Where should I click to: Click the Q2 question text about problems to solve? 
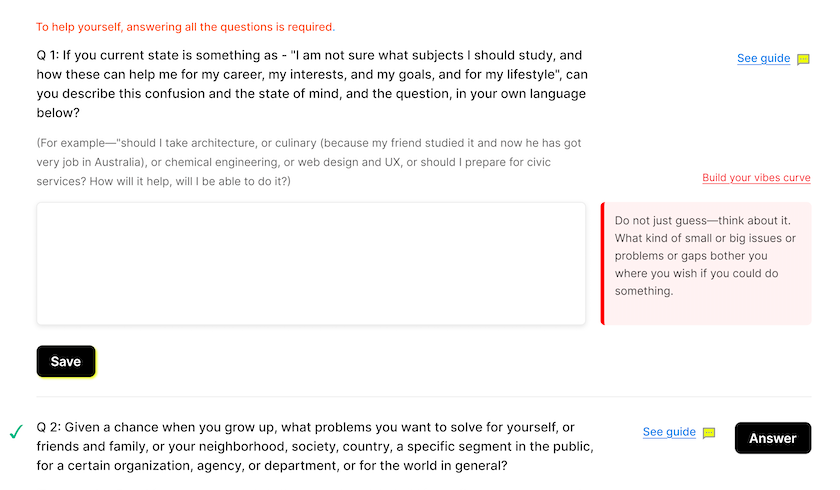(x=315, y=447)
